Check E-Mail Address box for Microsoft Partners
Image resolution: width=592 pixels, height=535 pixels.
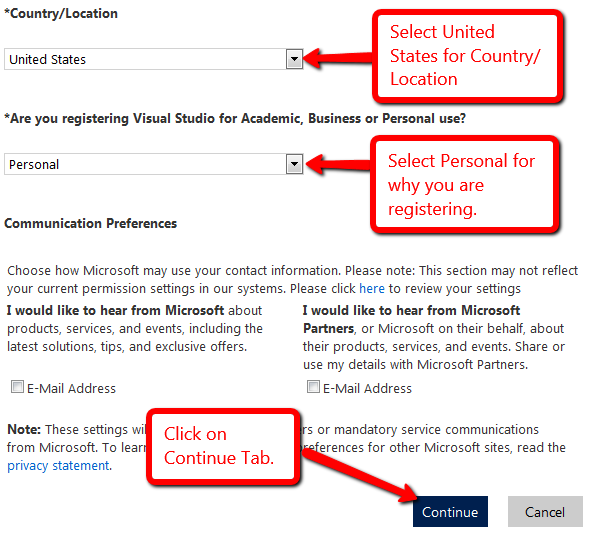pyautogui.click(x=313, y=387)
